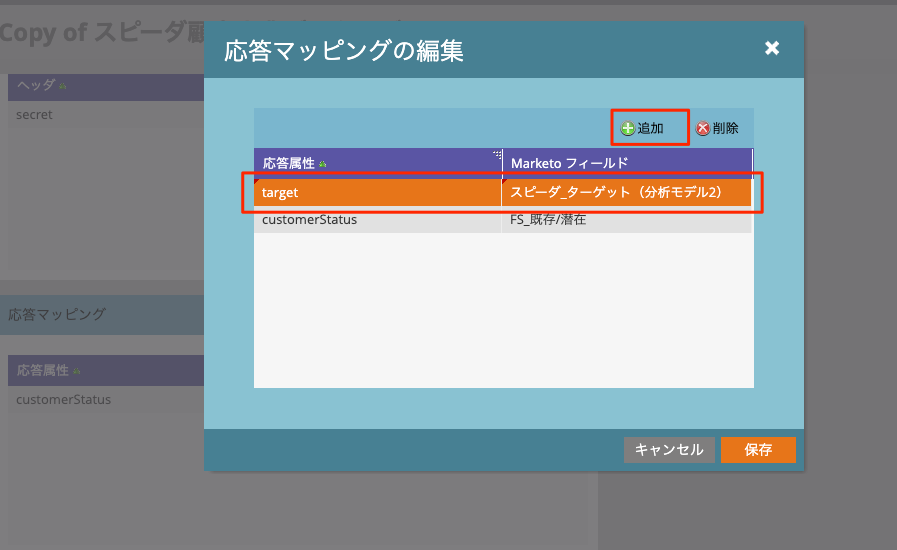897x550 pixels.
Task: Sort by Marketo フィールド column header
Action: (625, 162)
